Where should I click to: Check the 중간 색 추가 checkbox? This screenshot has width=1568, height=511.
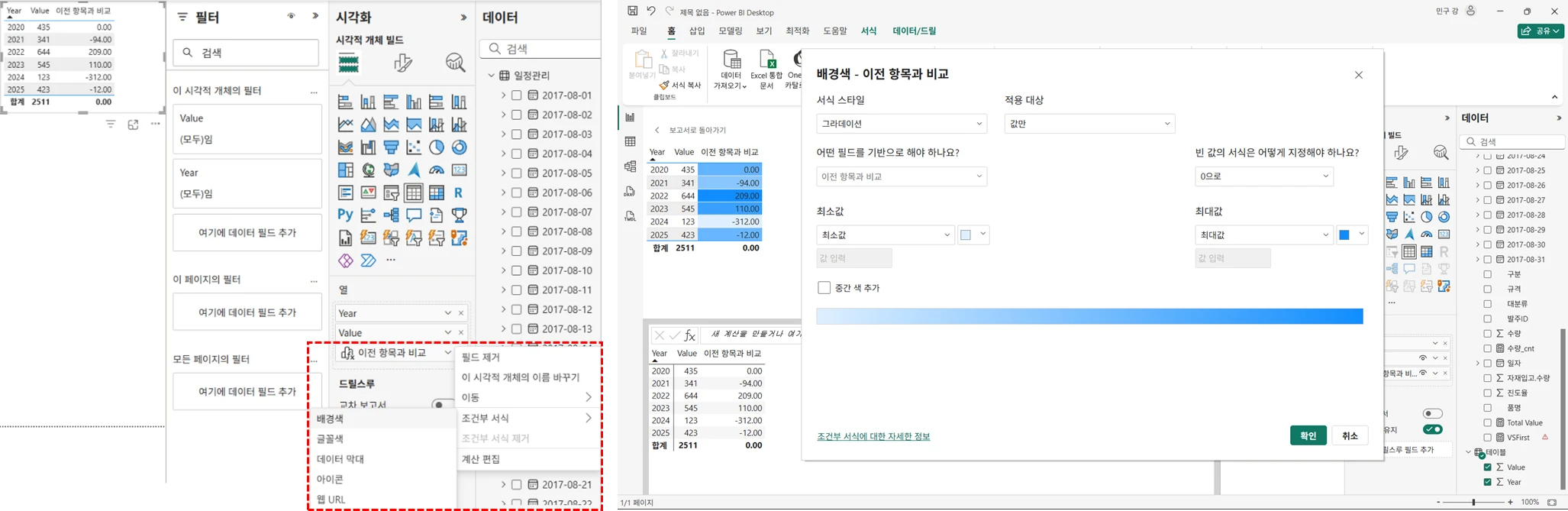click(x=824, y=288)
